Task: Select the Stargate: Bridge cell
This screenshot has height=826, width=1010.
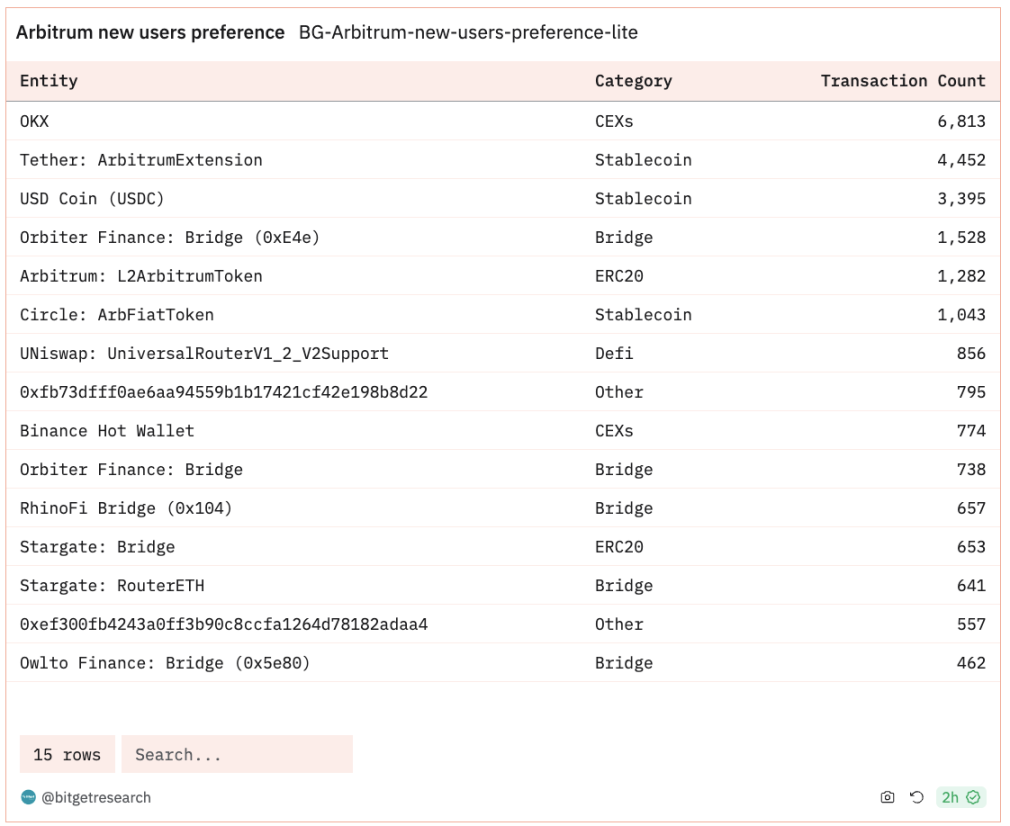Action: pyautogui.click(x=97, y=546)
